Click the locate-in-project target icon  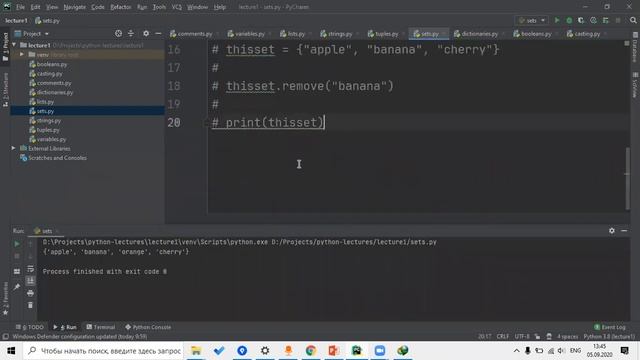pos(118,33)
